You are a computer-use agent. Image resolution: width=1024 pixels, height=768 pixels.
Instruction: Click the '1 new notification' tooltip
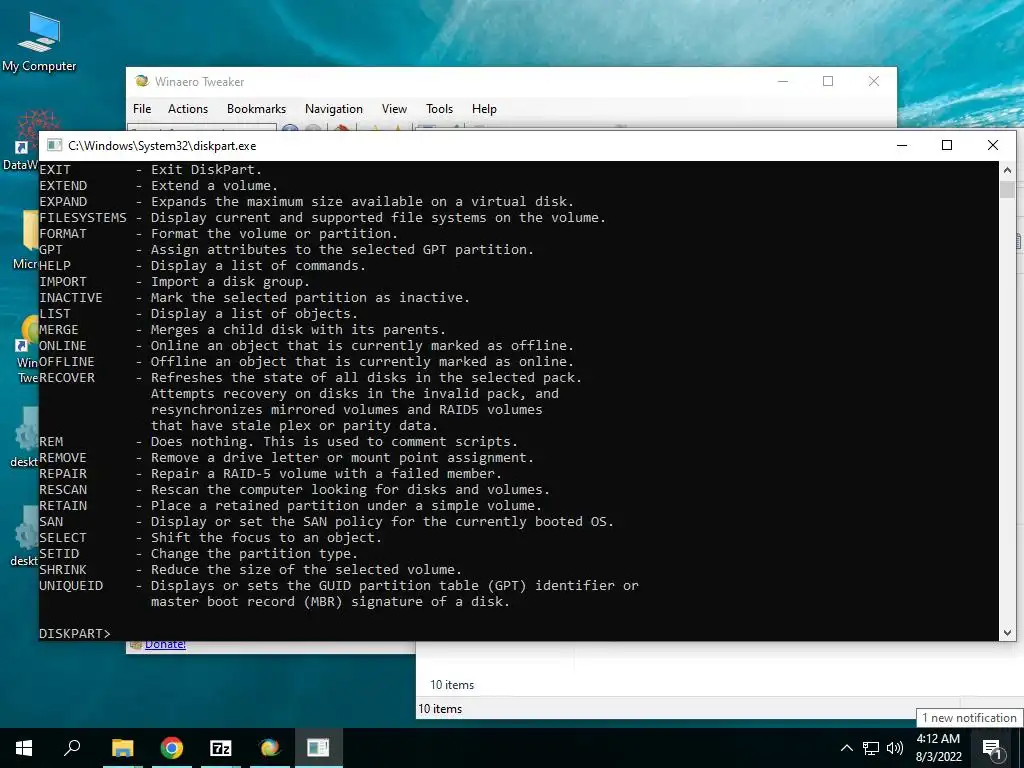pyautogui.click(x=969, y=718)
